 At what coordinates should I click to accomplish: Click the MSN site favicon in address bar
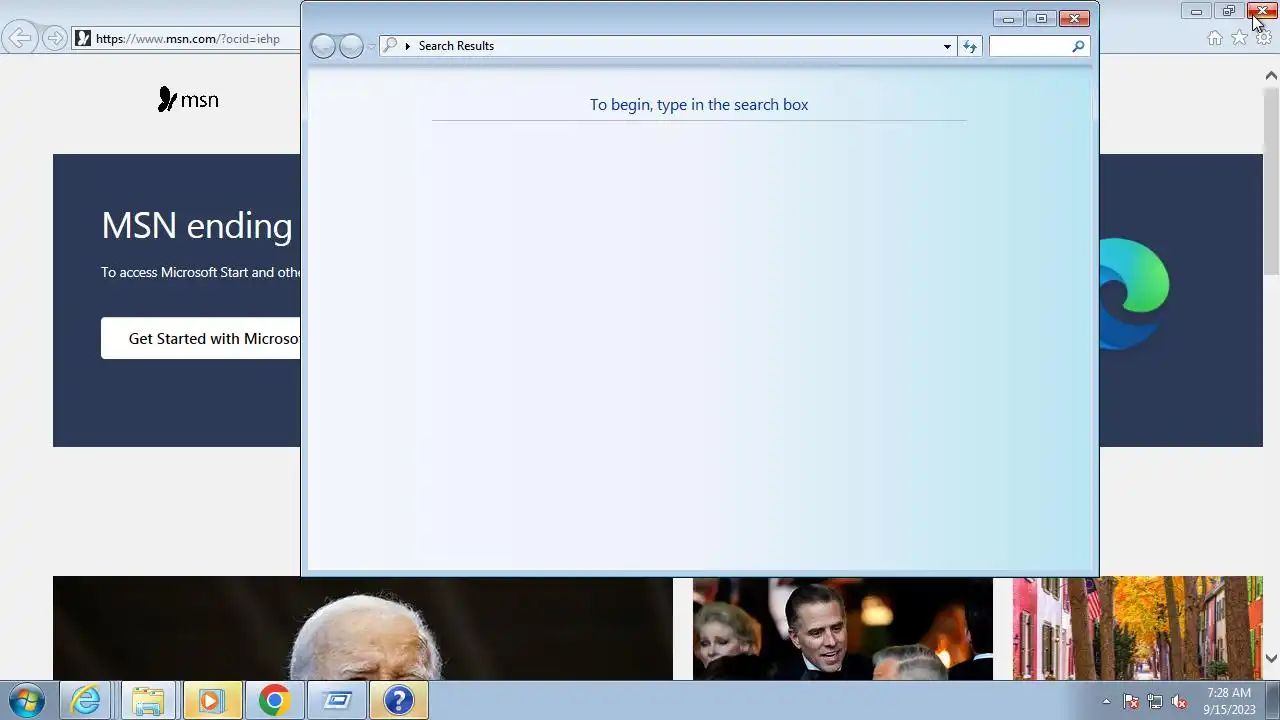83,39
